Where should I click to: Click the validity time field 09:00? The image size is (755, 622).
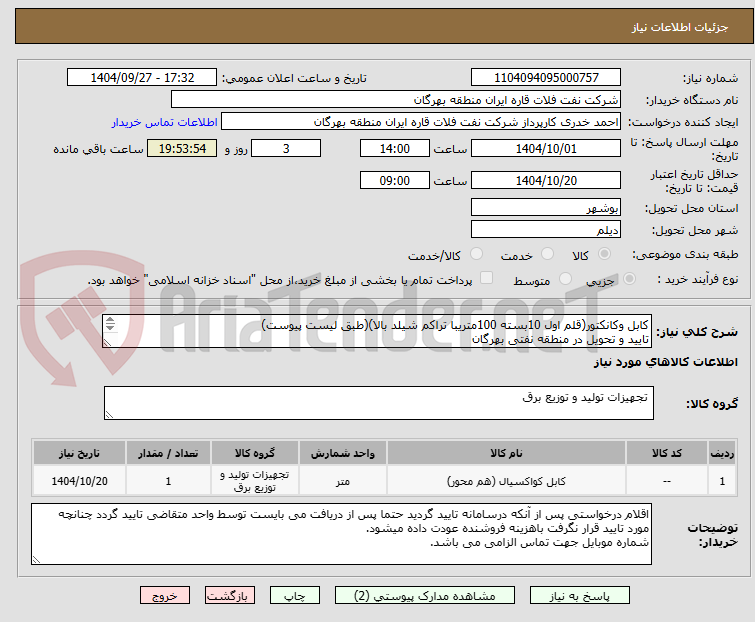[394, 181]
